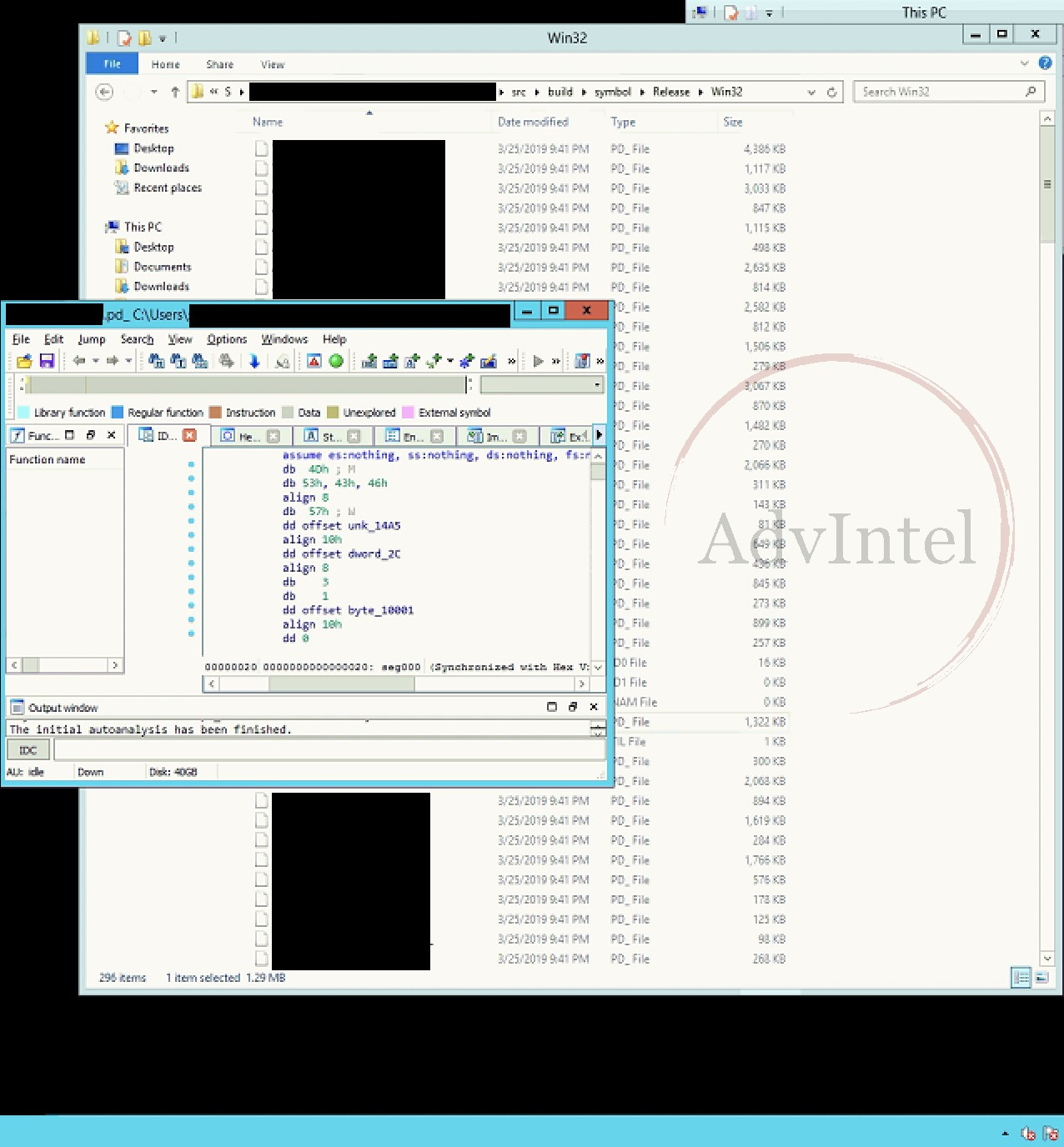Switch to the View ribbon tab in Explorer

[272, 64]
